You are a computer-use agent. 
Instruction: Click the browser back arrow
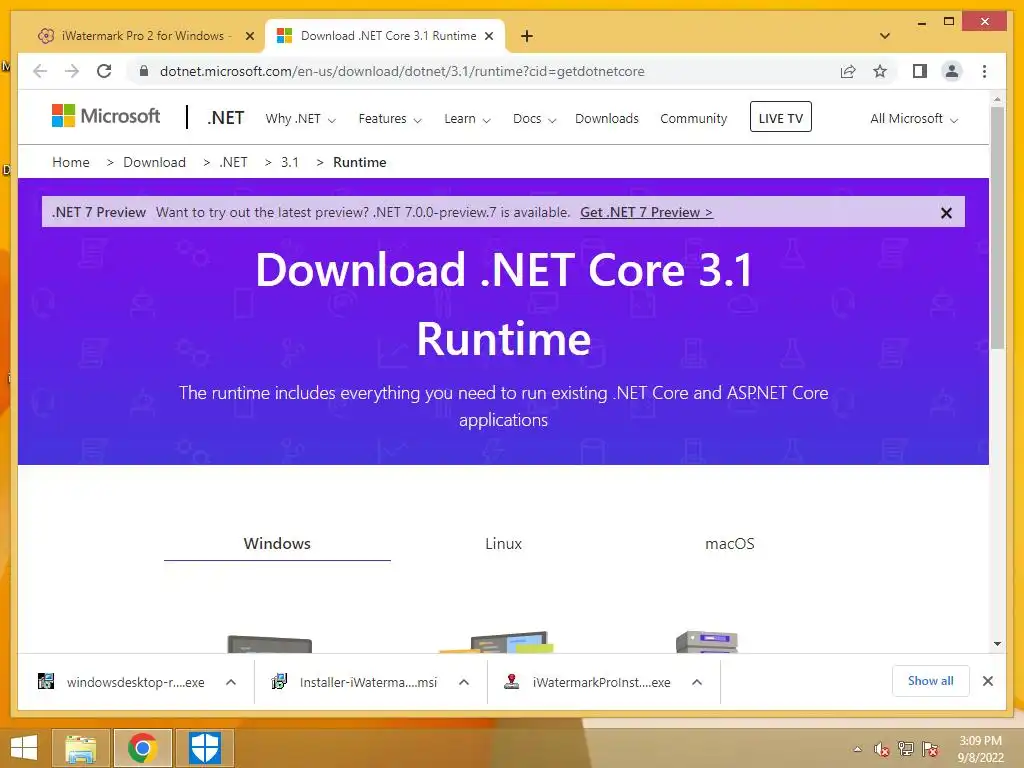(x=40, y=71)
